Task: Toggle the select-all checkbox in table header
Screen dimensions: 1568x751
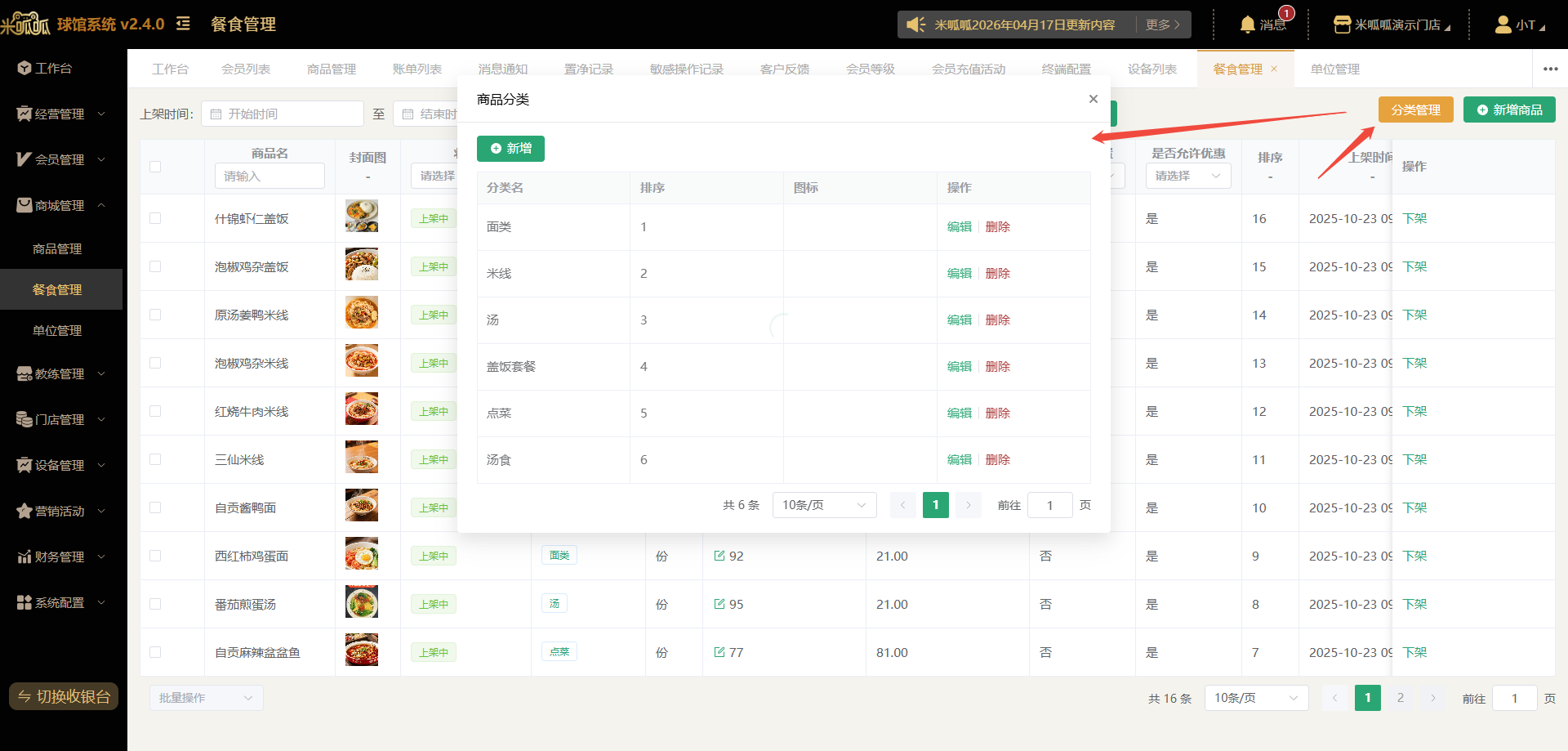Action: pyautogui.click(x=155, y=167)
